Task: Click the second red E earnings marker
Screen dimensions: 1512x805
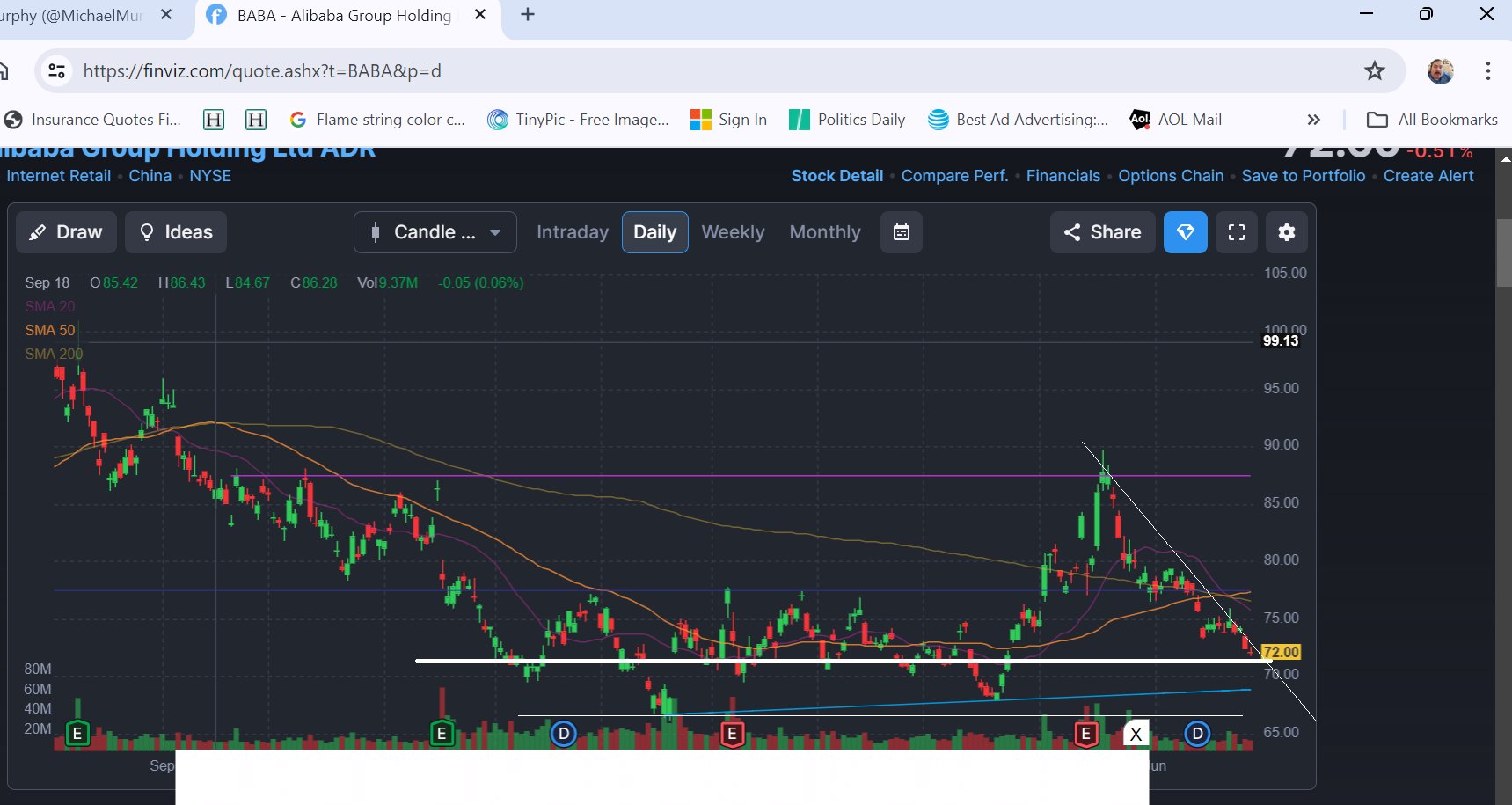Action: [x=1086, y=733]
